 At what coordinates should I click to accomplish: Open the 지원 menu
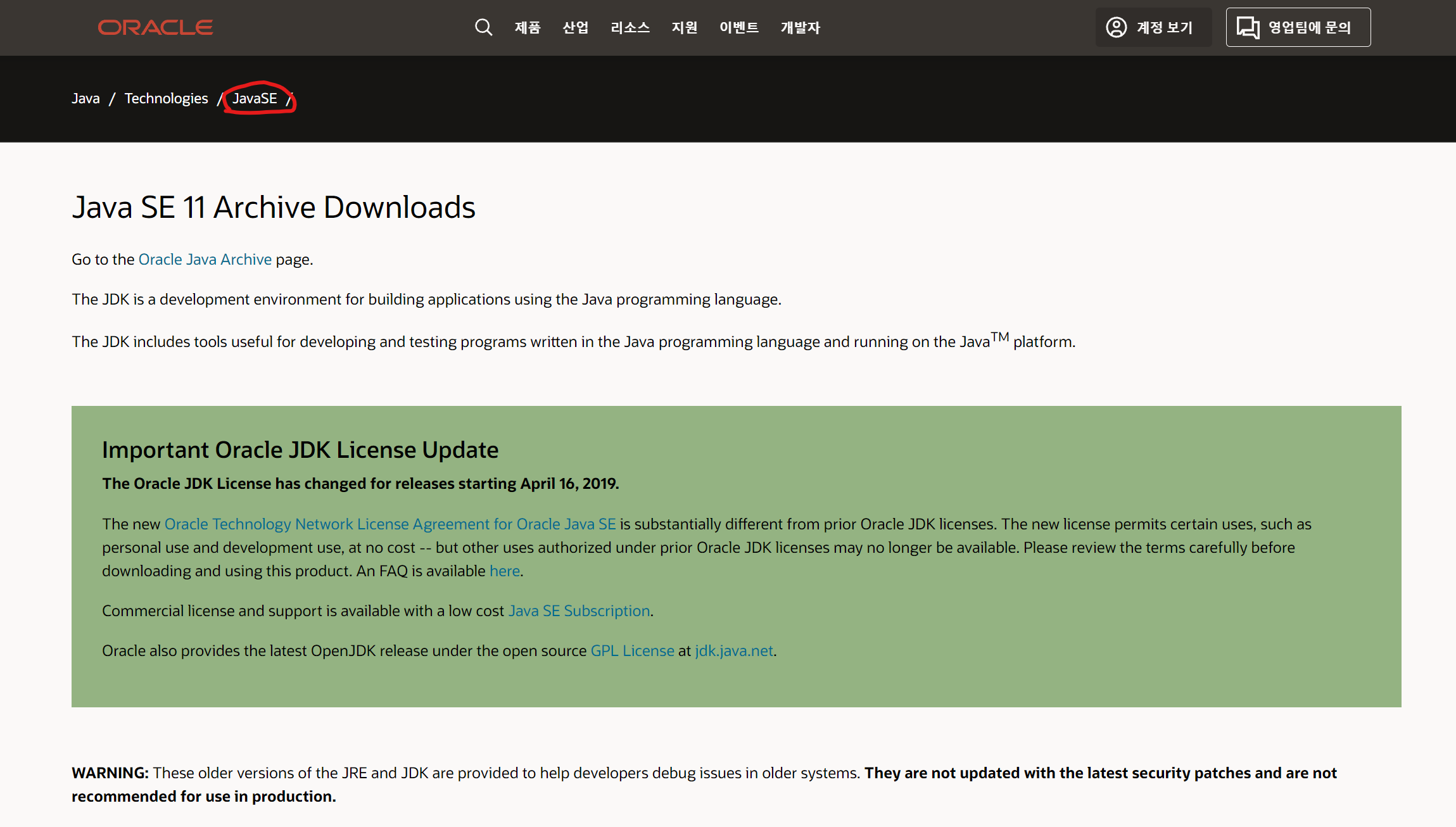click(x=684, y=27)
